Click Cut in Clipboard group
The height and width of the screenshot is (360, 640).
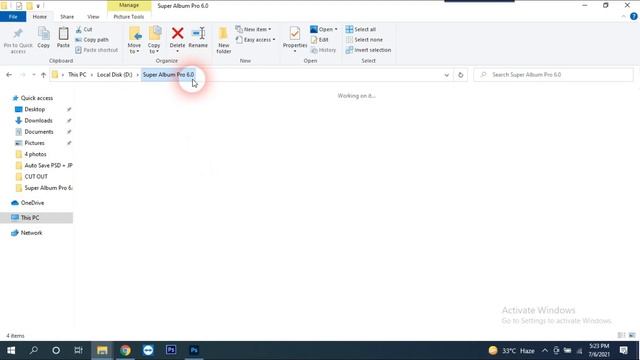(x=84, y=29)
